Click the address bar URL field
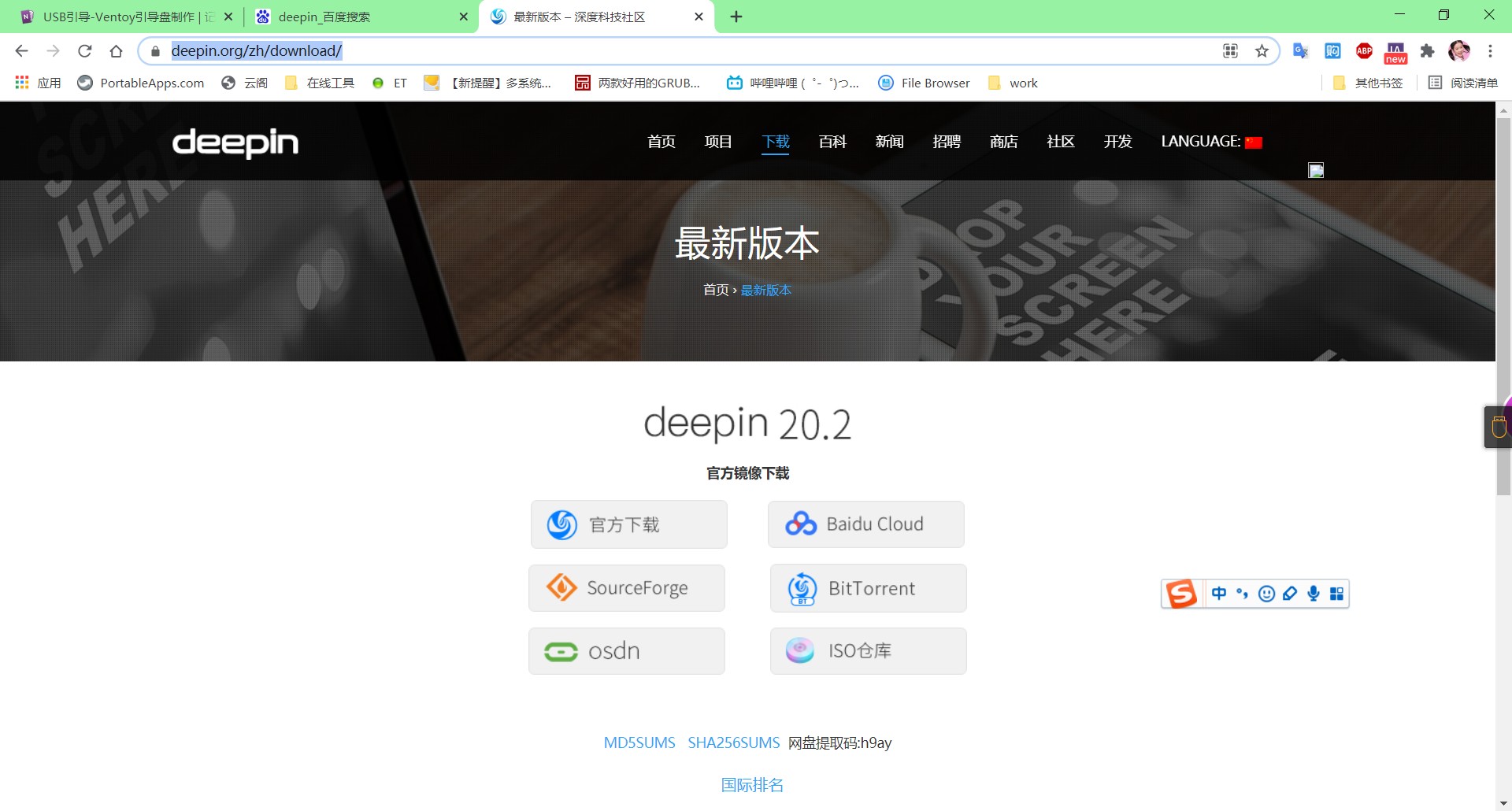The height and width of the screenshot is (811, 1512). click(x=630, y=51)
